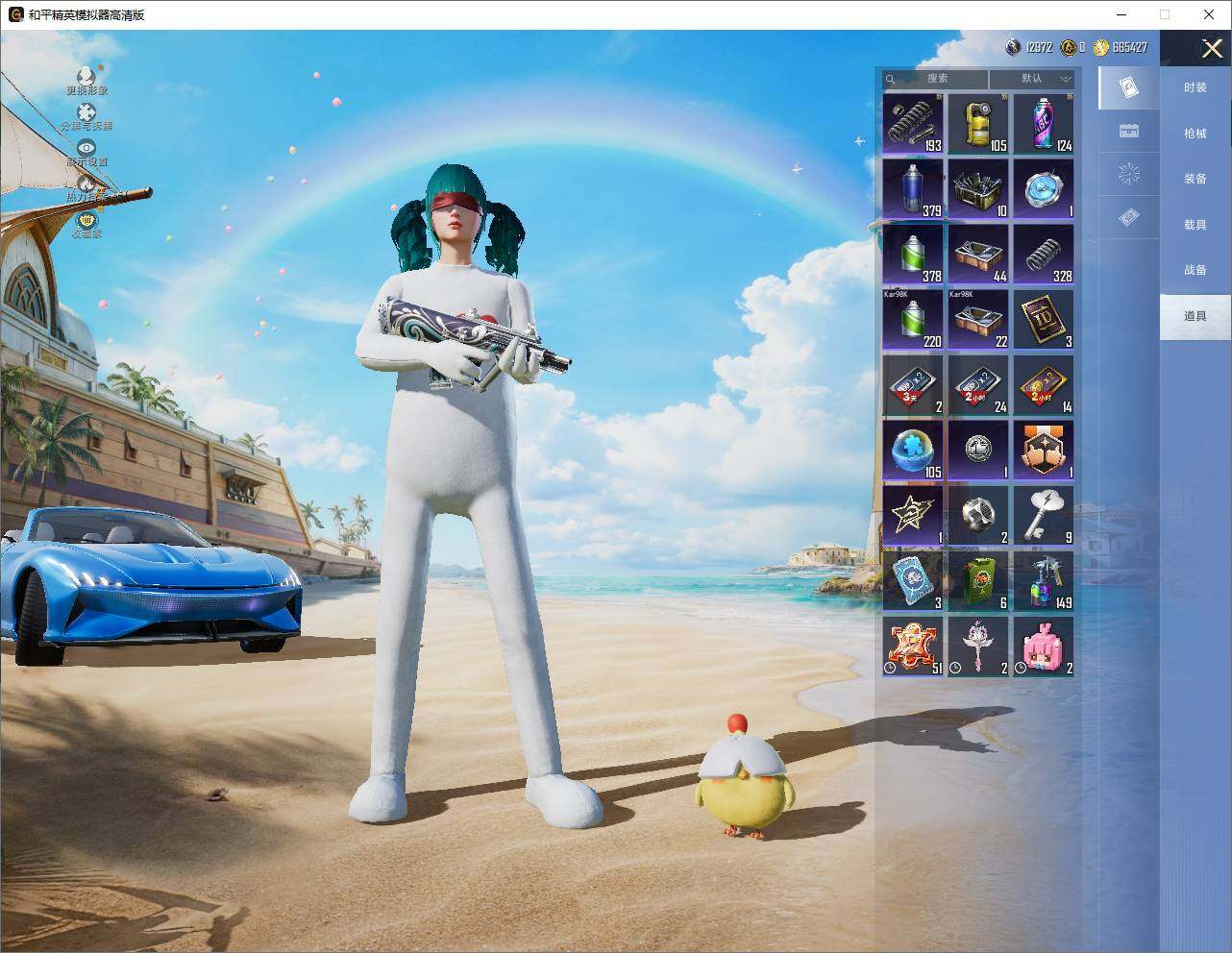1232x953 pixels.
Task: Close the inventory with the X button
Action: [x=1212, y=48]
